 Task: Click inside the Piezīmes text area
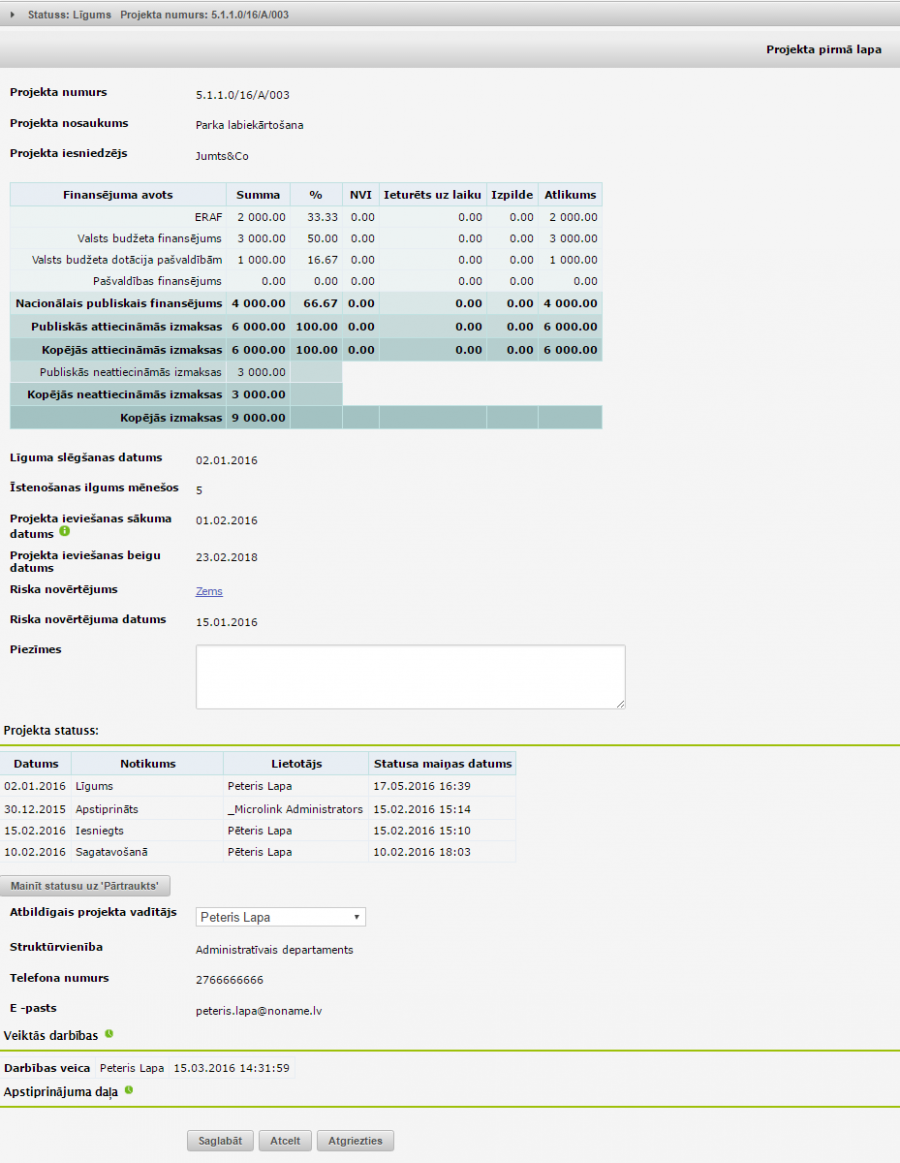coord(410,677)
